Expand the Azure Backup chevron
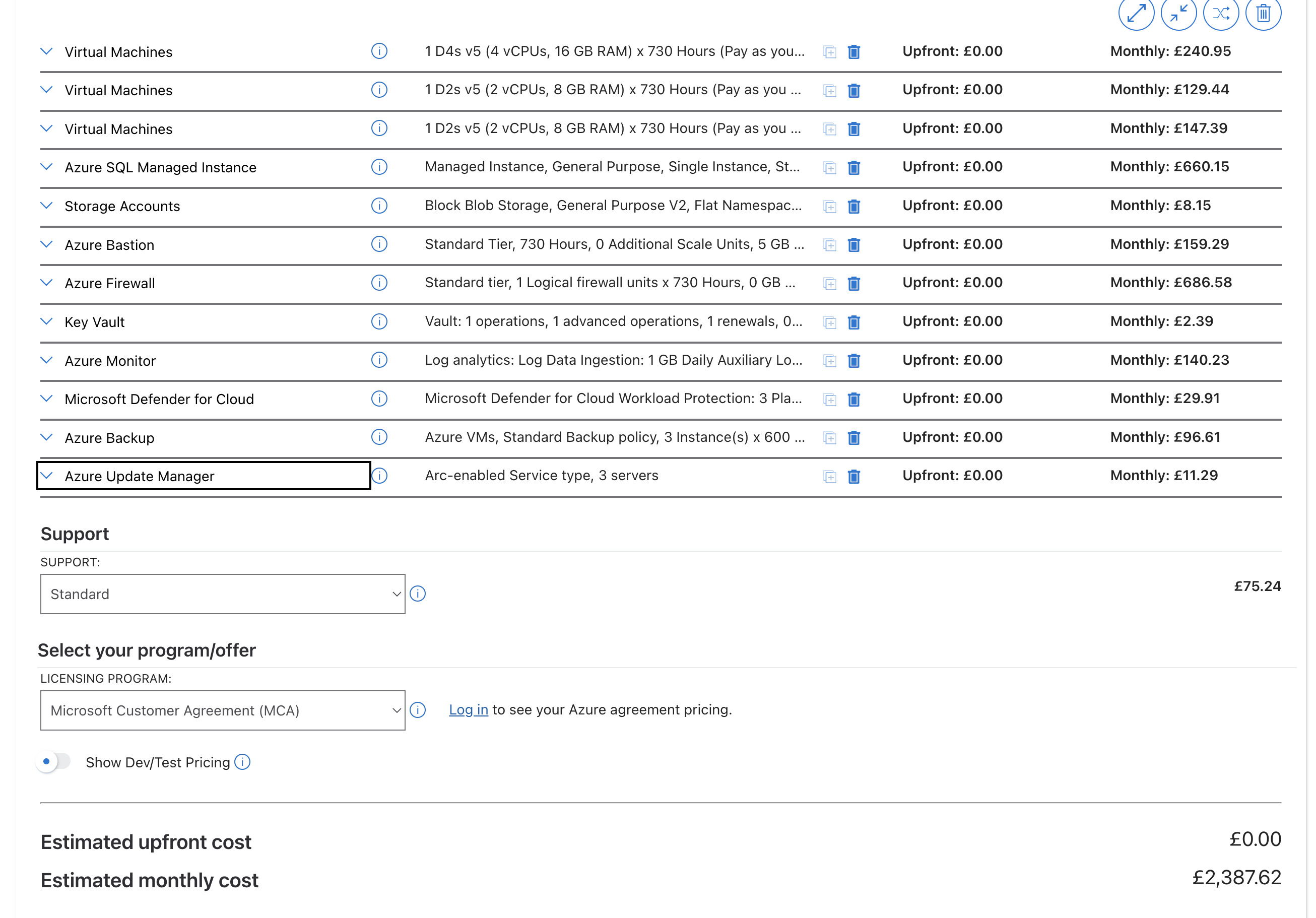The width and height of the screenshot is (1316, 918). tap(47, 437)
